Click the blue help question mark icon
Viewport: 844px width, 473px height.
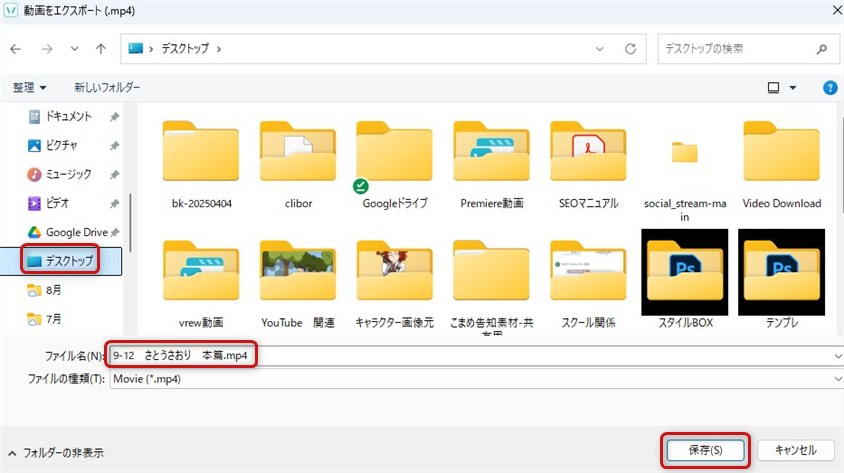[x=829, y=88]
